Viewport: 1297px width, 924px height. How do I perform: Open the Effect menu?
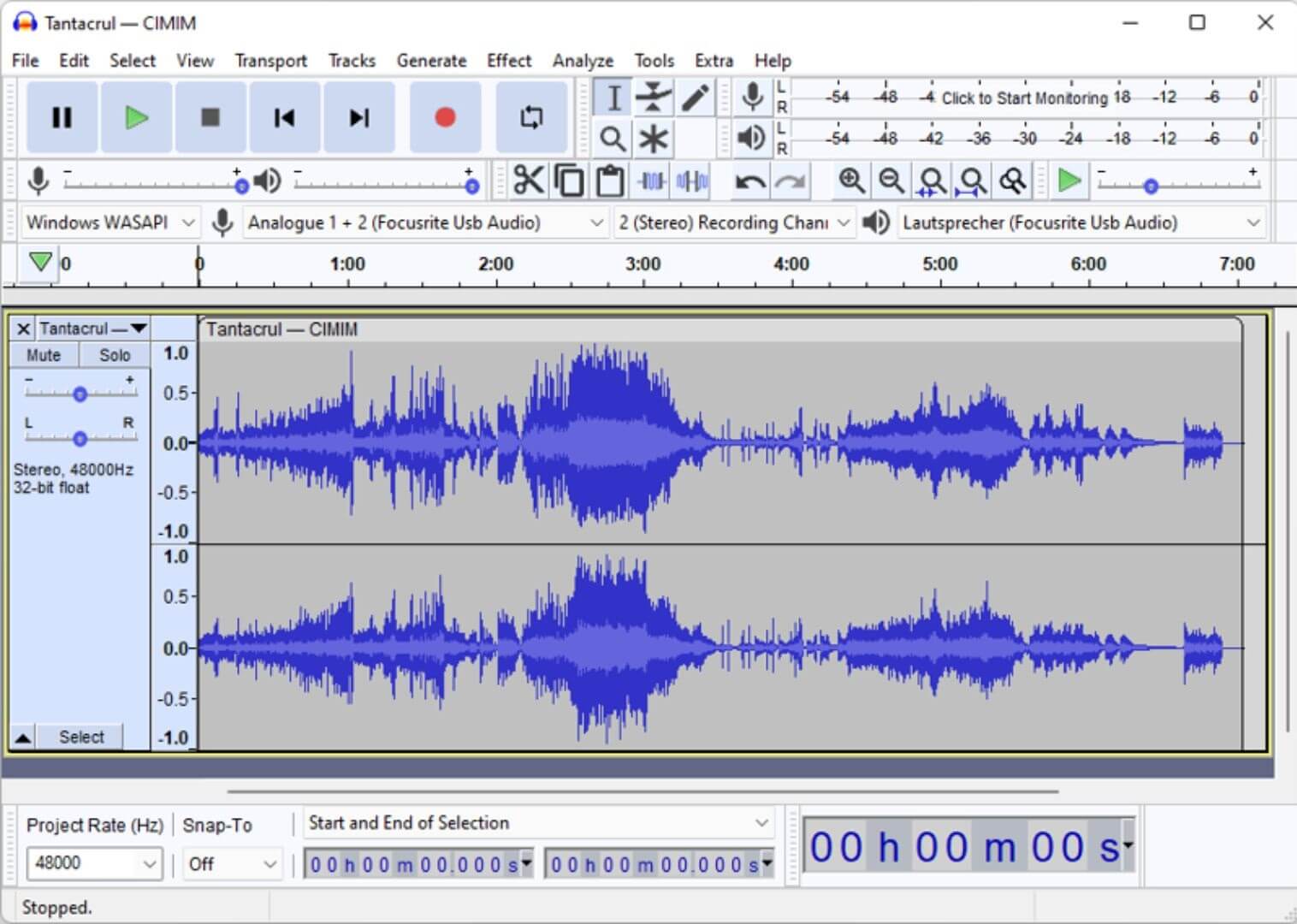(508, 60)
